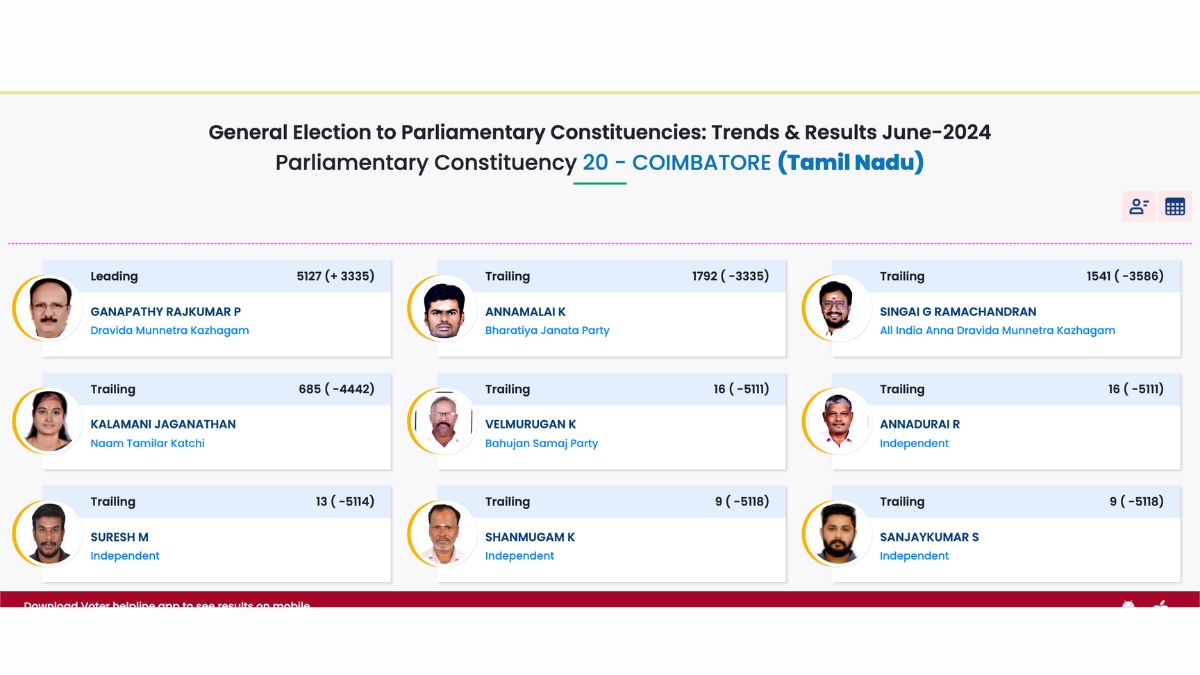Click Singai G Ramachandran's photo
Viewport: 1200px width, 675px height.
point(838,308)
